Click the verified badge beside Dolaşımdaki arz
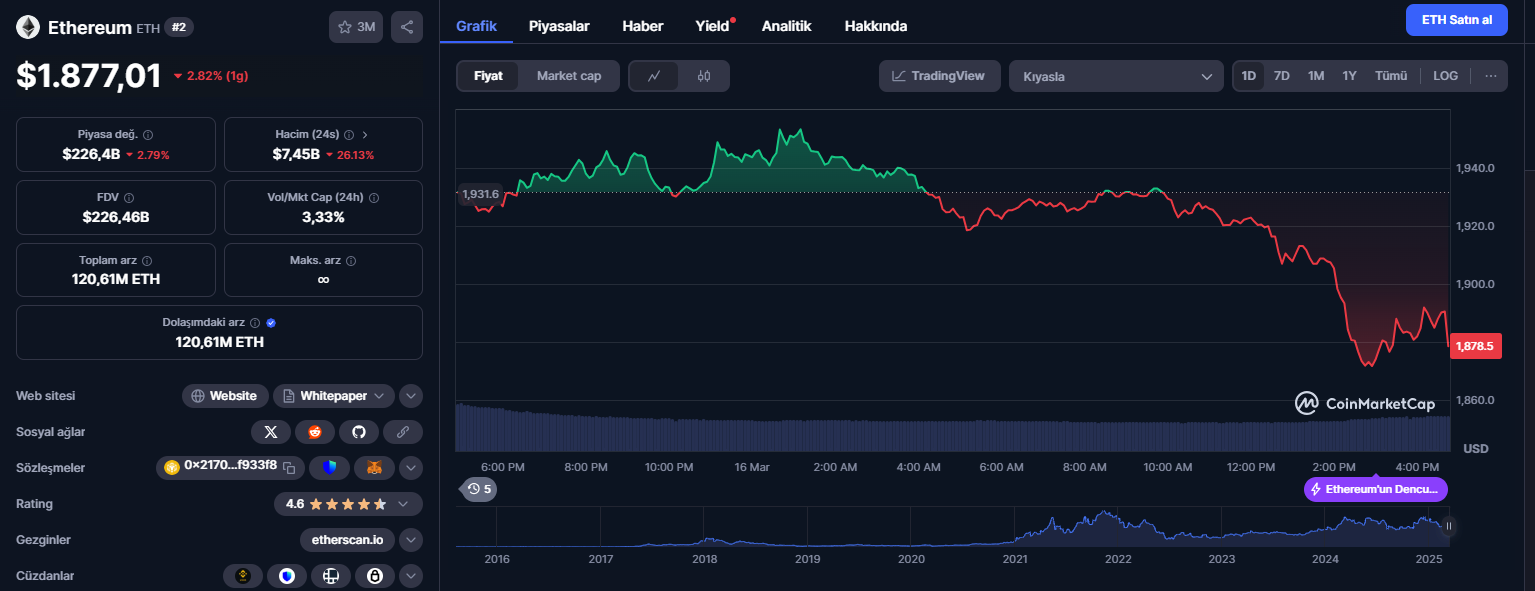 click(x=271, y=323)
